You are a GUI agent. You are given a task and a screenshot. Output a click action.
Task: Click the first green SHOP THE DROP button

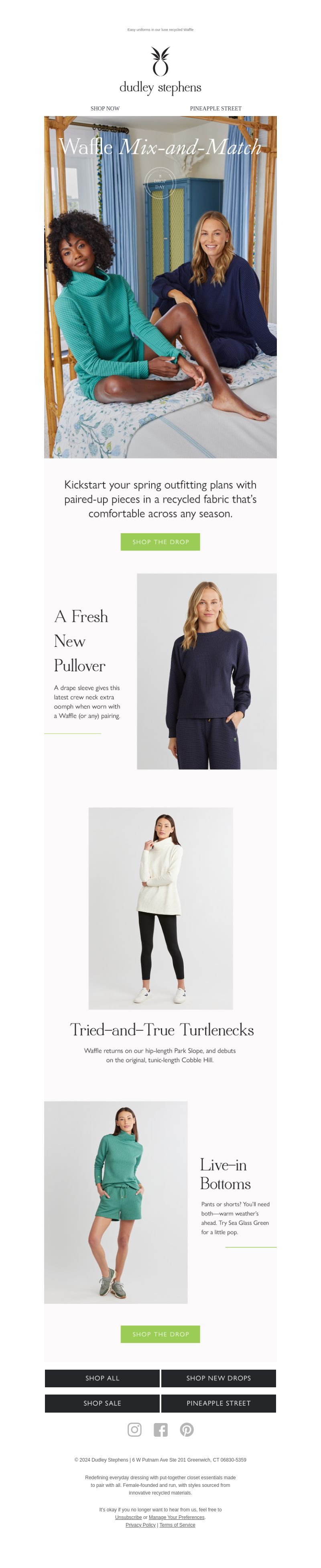(160, 542)
